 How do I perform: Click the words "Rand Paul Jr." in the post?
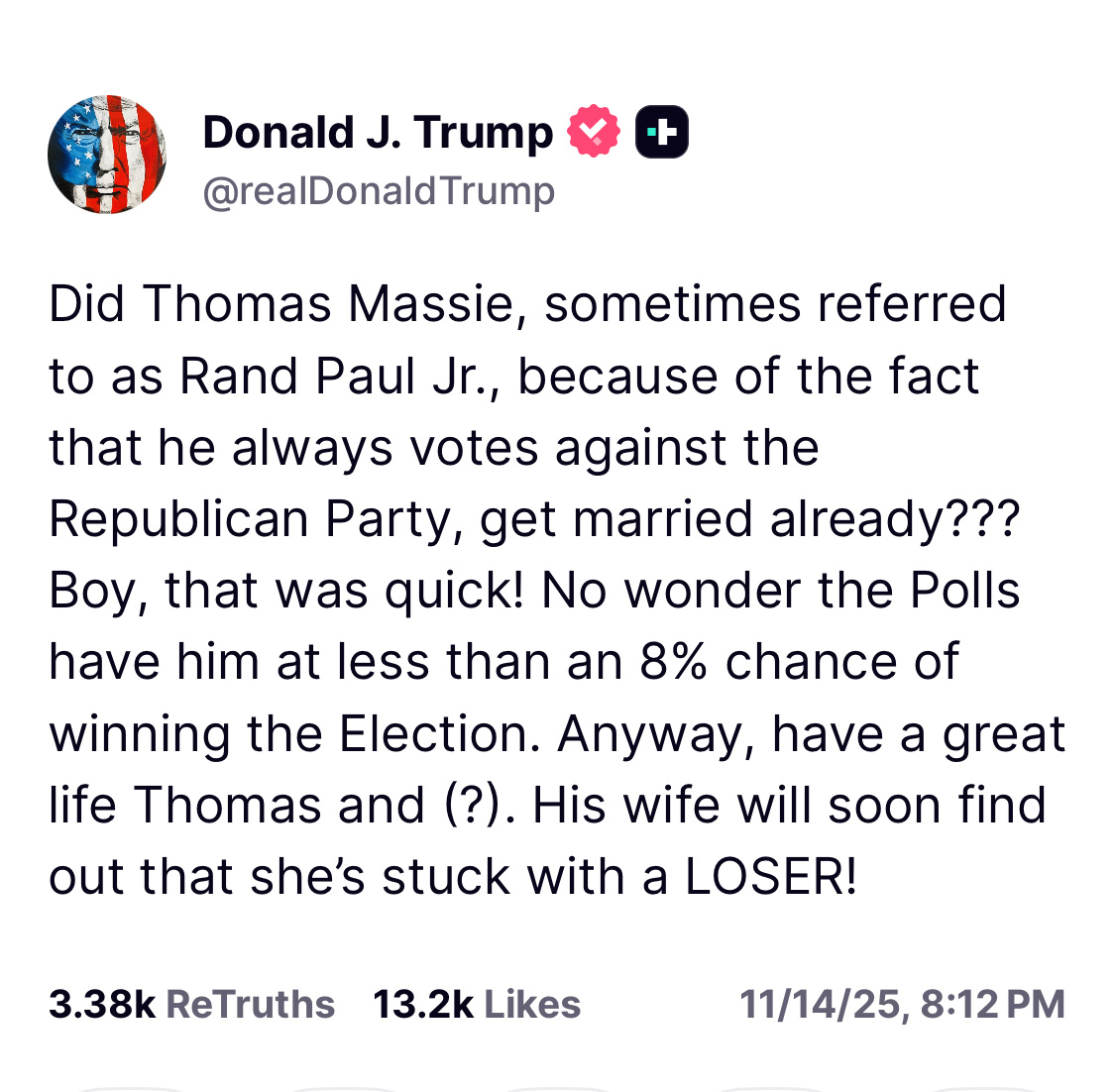[339, 377]
